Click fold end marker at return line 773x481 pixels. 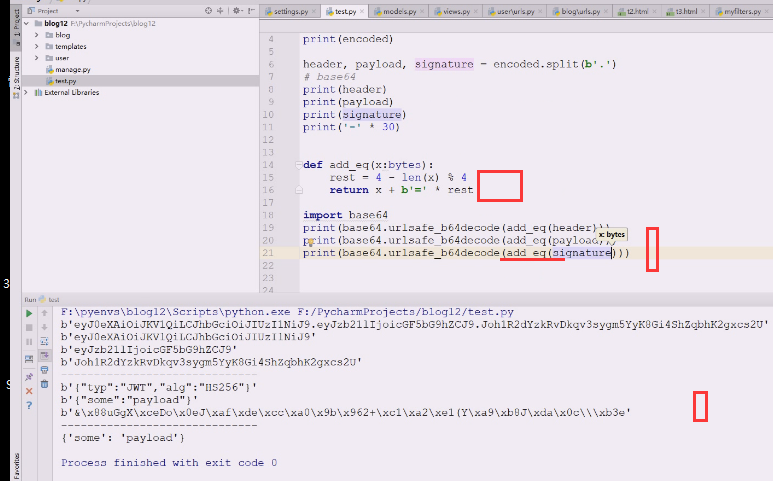coord(299,190)
